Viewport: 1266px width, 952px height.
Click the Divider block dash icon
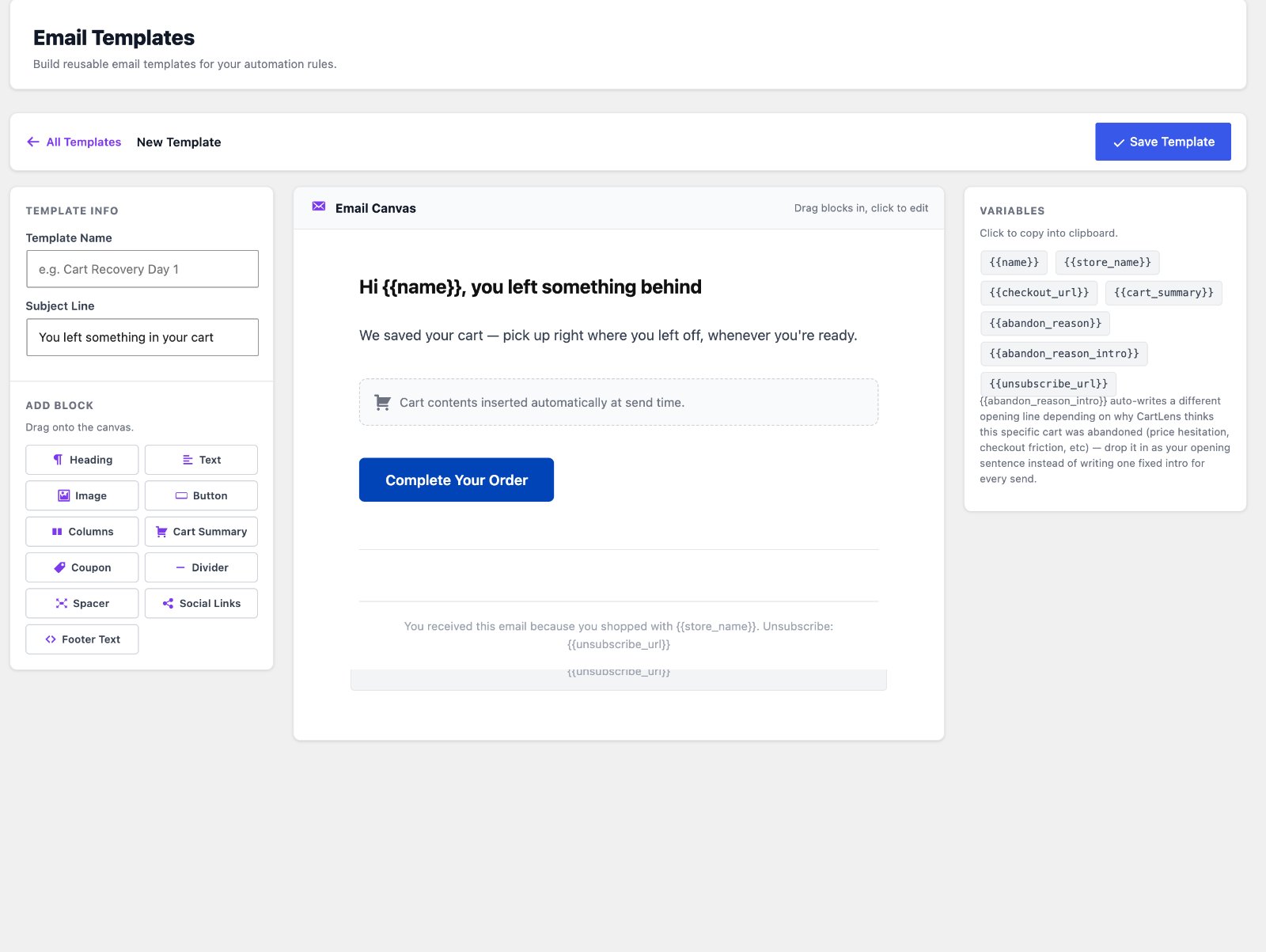click(180, 567)
